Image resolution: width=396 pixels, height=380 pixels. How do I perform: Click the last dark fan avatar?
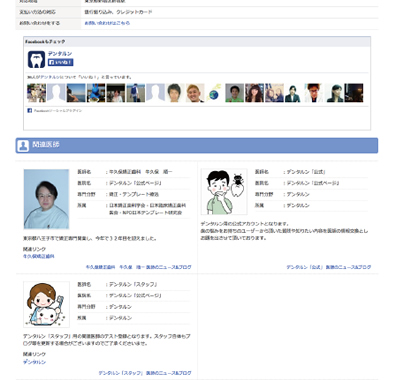354,93
